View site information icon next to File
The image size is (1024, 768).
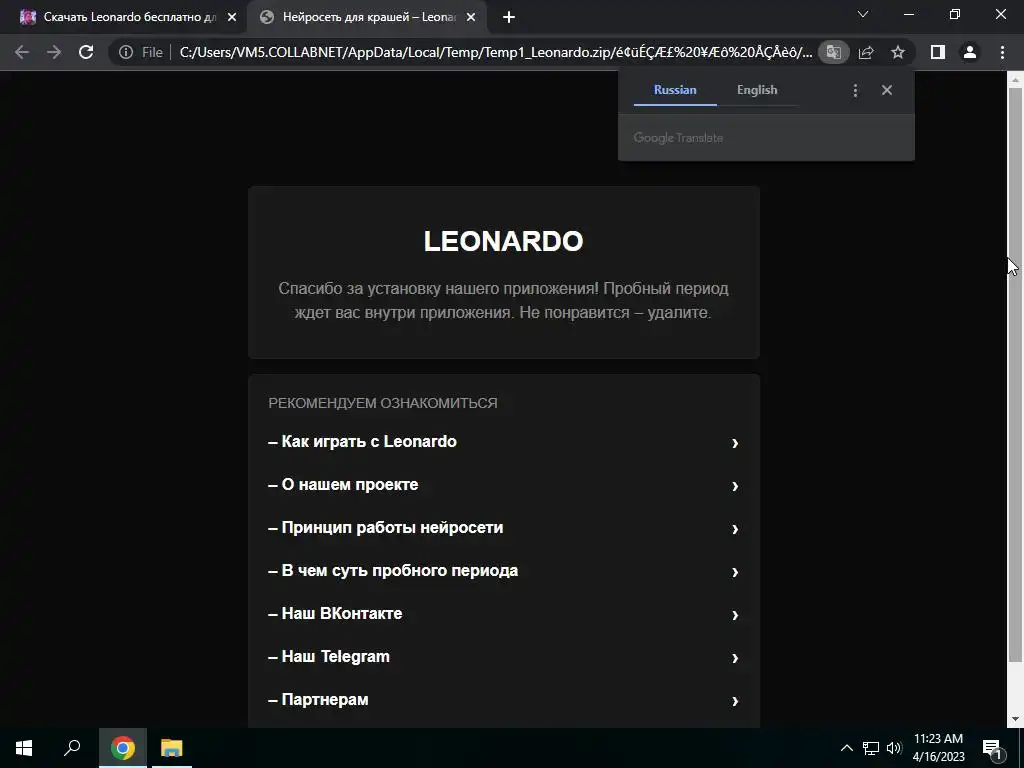click(x=126, y=52)
